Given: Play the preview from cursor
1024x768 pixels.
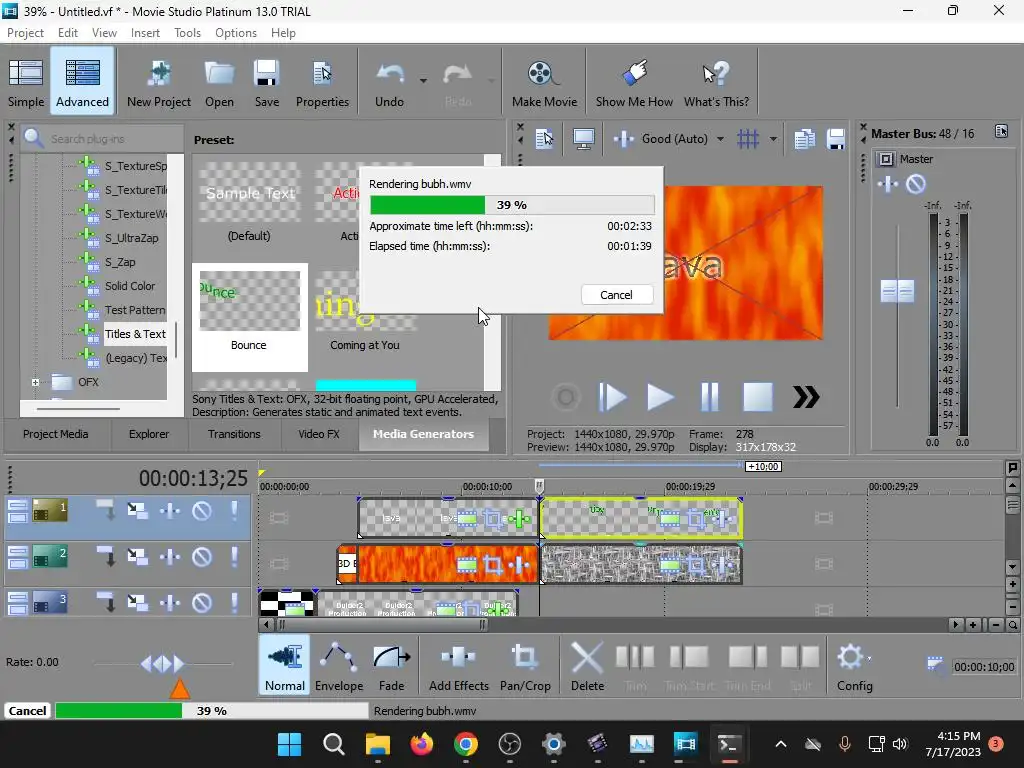Looking at the screenshot, I should point(660,396).
